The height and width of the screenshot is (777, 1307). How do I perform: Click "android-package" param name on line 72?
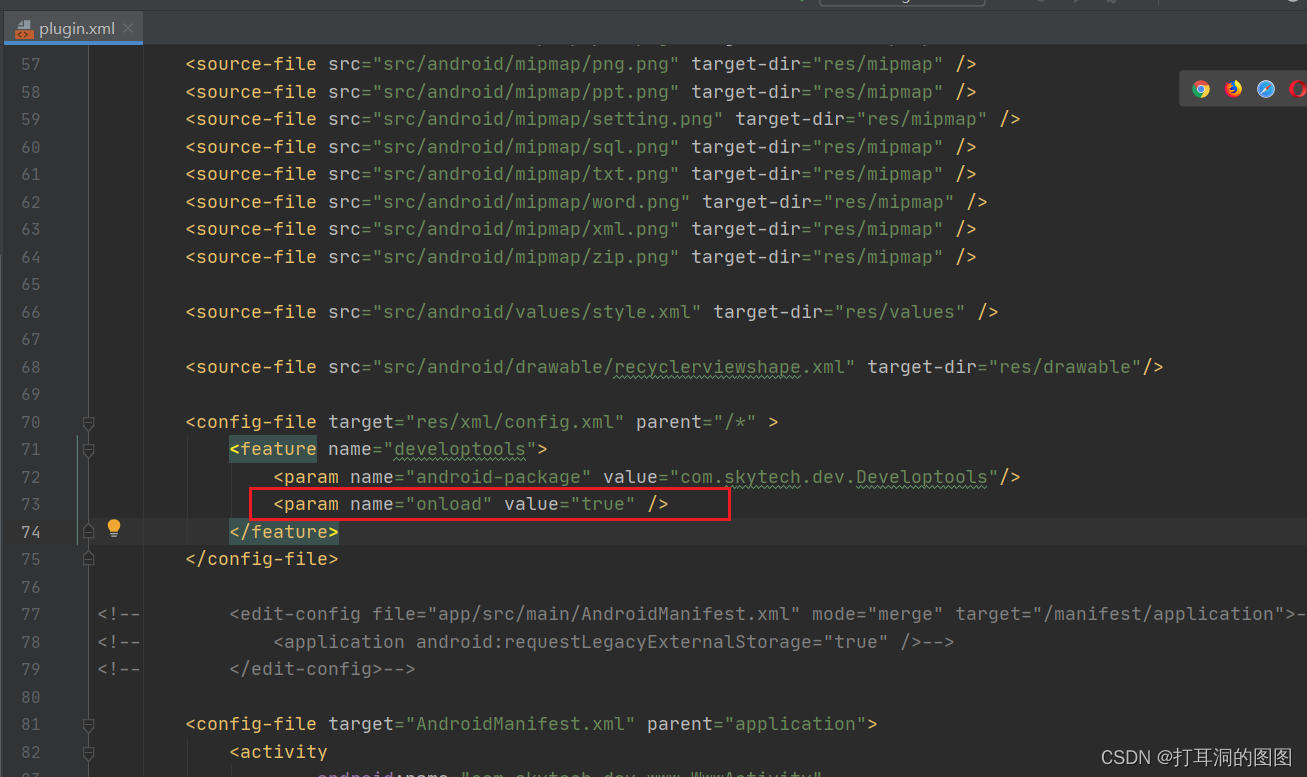click(x=498, y=477)
